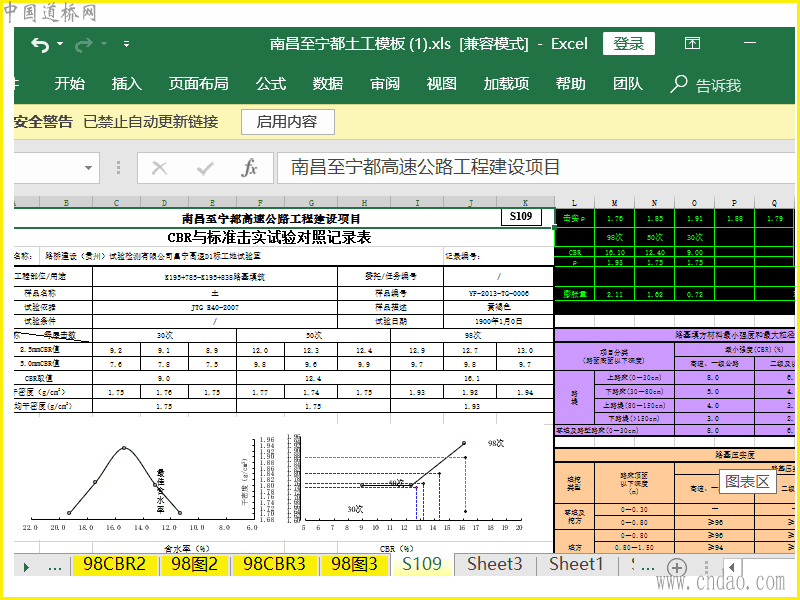
Task: Open the Redo history dropdown arrow
Action: (x=104, y=44)
